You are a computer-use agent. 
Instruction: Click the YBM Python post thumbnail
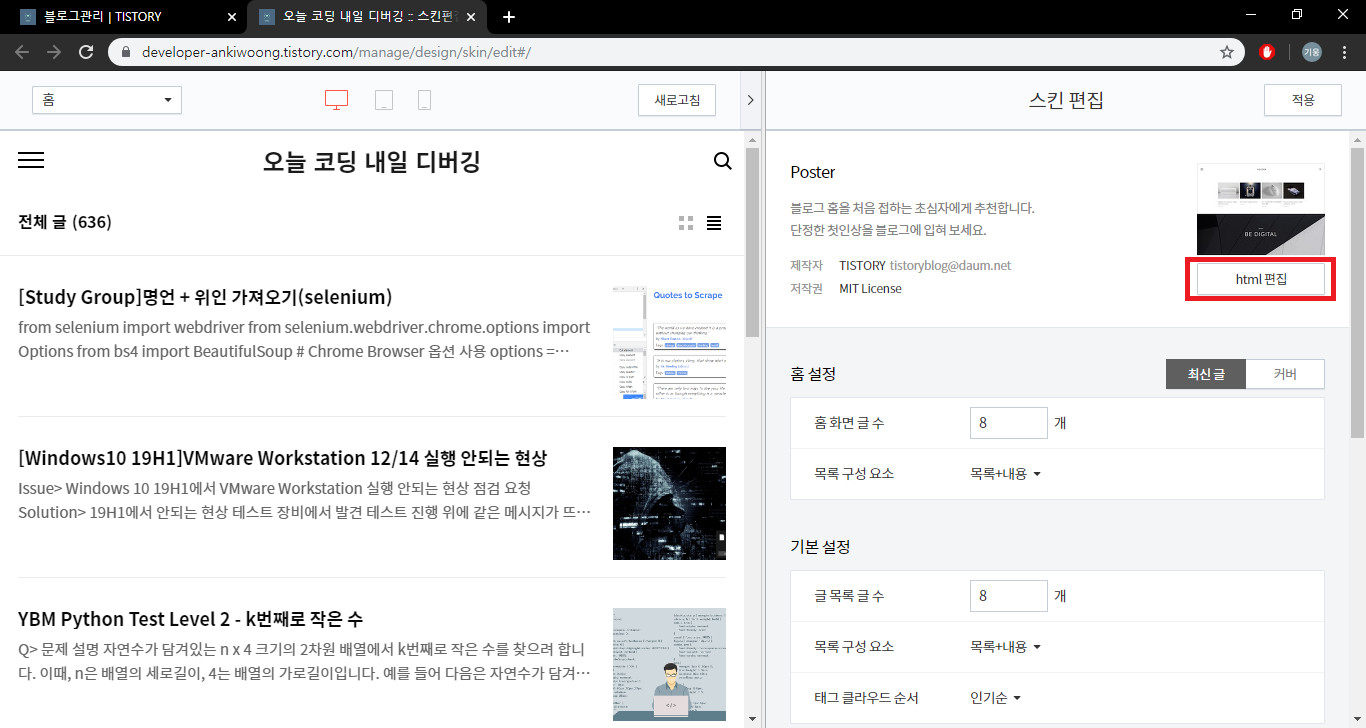coord(669,664)
